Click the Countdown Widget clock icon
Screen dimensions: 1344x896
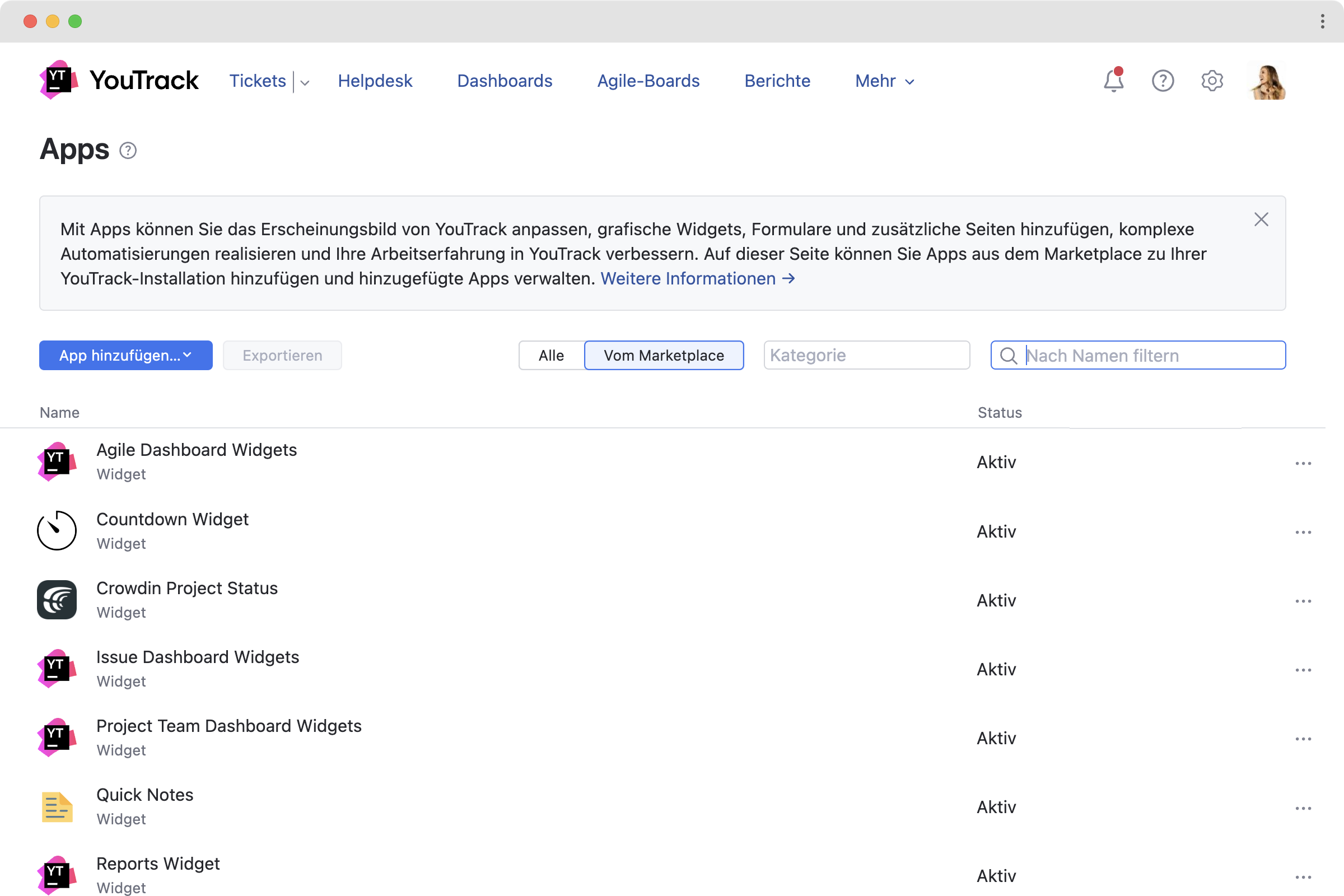pos(57,531)
